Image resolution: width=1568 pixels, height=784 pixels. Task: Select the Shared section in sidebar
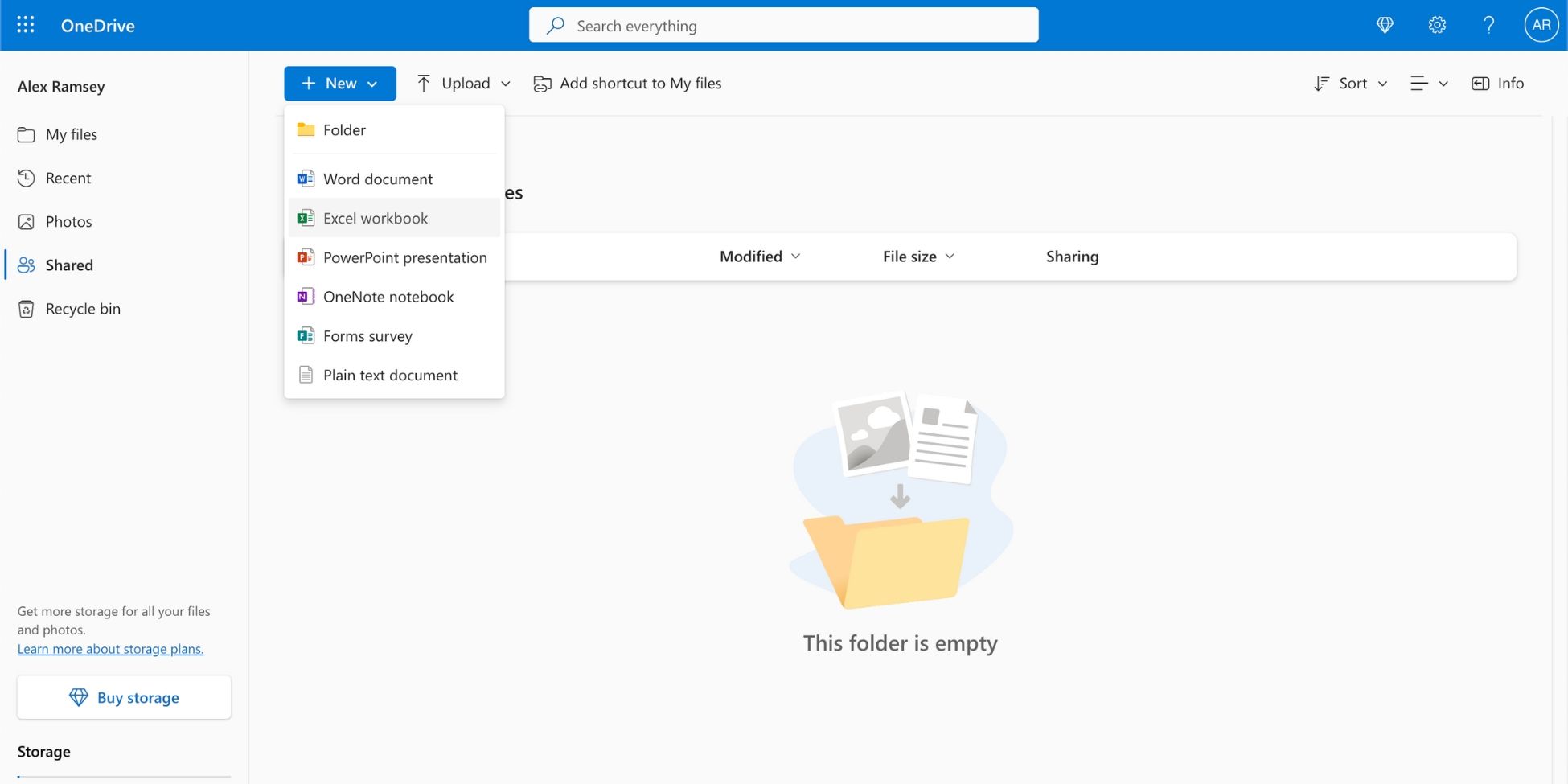coord(68,265)
